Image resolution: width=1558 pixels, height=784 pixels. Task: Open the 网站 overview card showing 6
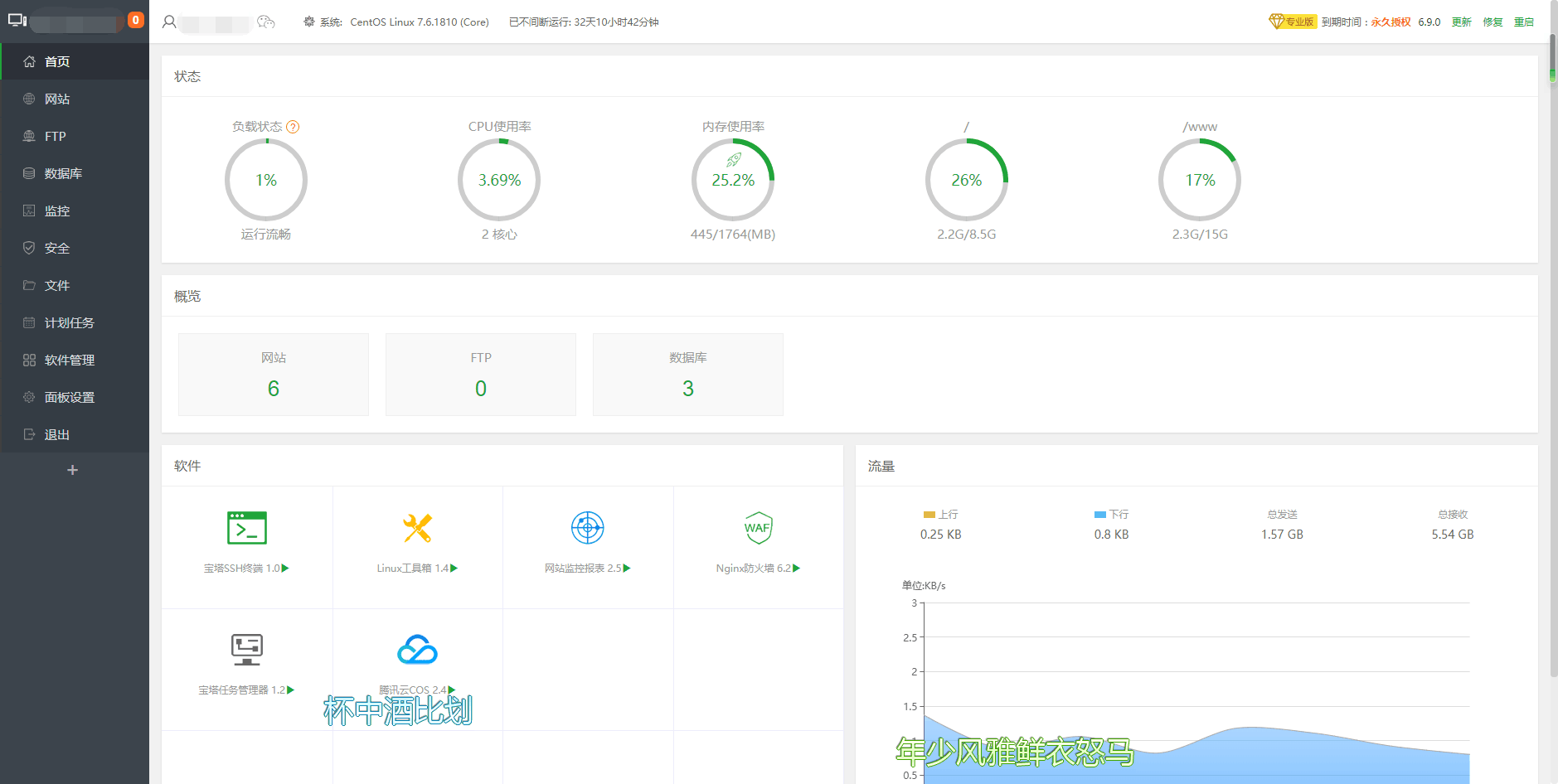[x=274, y=375]
